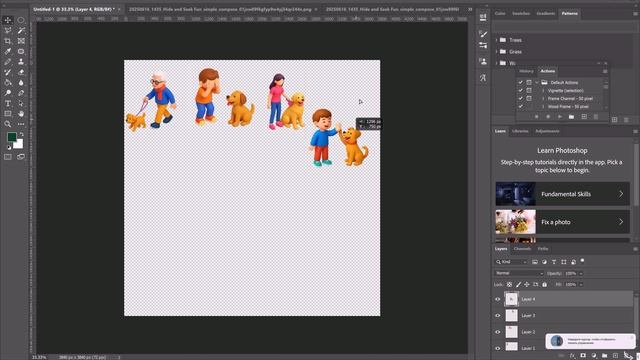Select the Zoom tool
This screenshot has height=360, width=640.
tap(8, 124)
